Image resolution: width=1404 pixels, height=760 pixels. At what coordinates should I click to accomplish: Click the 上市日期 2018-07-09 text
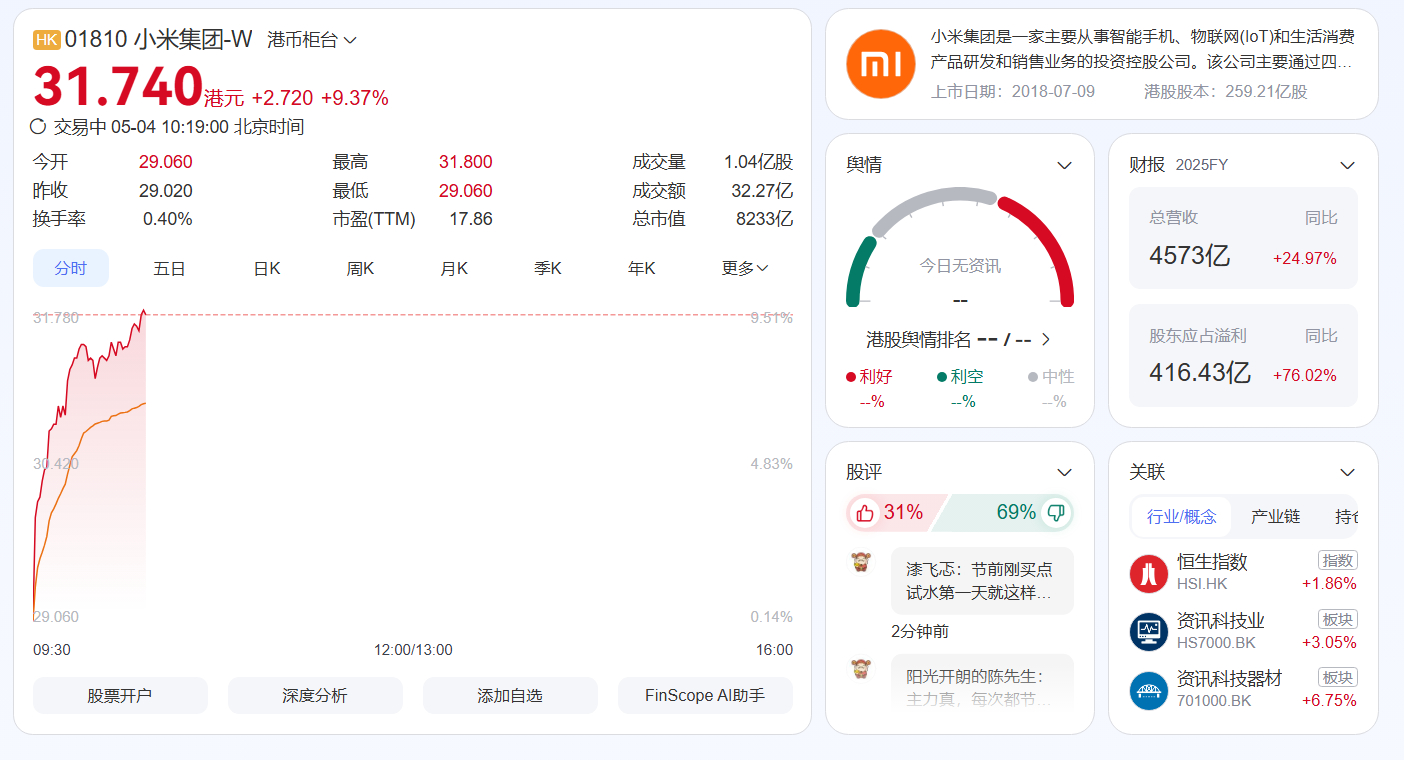coord(1013,92)
